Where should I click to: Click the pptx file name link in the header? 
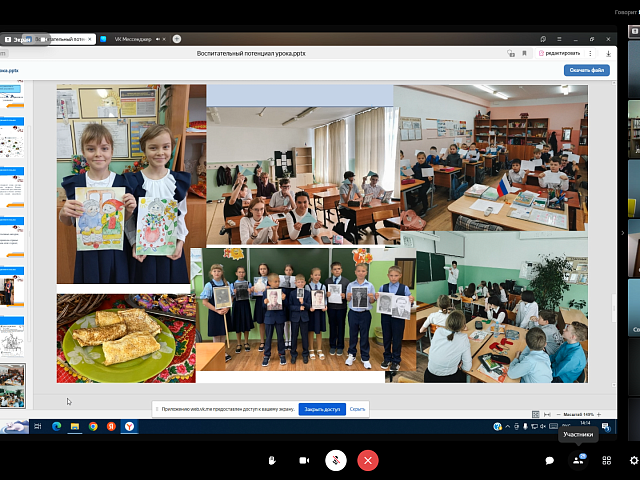[9, 71]
